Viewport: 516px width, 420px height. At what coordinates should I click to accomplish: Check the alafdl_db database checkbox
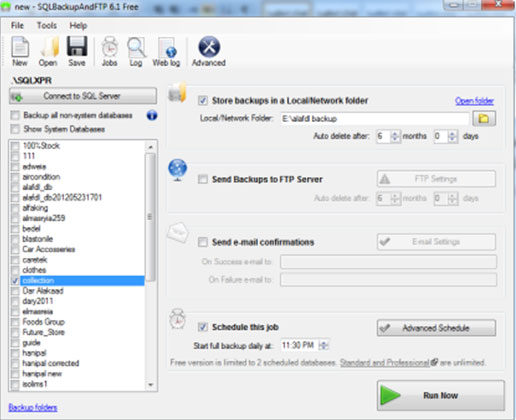(15, 187)
